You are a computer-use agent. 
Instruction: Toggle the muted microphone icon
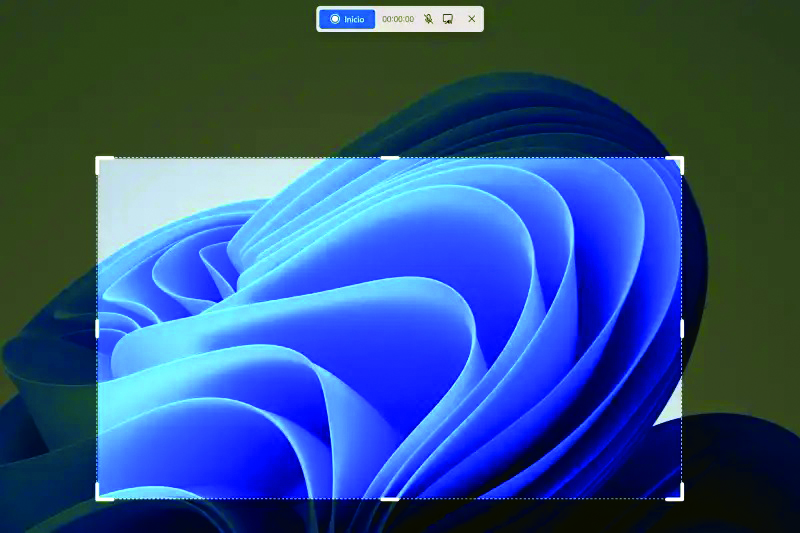coord(429,19)
